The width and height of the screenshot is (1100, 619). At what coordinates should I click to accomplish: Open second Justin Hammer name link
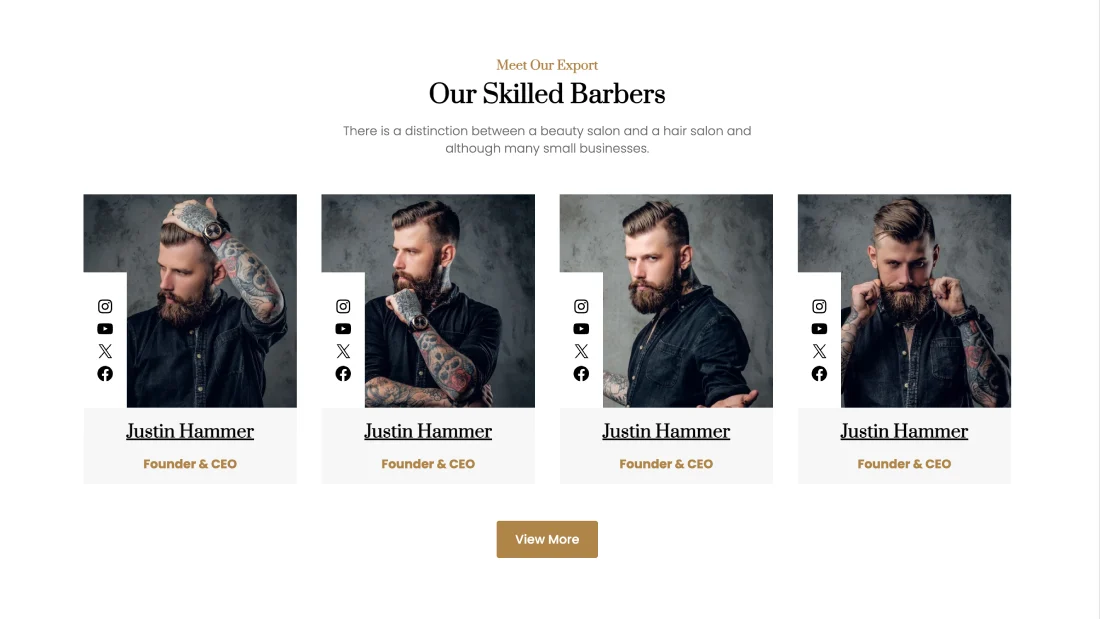[x=428, y=431]
